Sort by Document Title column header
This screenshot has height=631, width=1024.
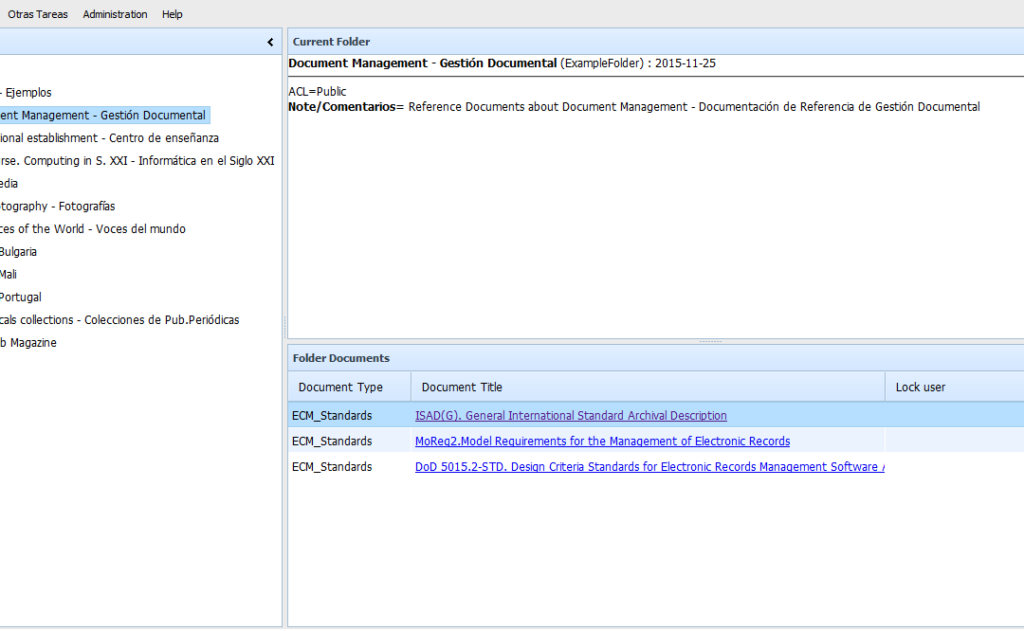point(462,387)
